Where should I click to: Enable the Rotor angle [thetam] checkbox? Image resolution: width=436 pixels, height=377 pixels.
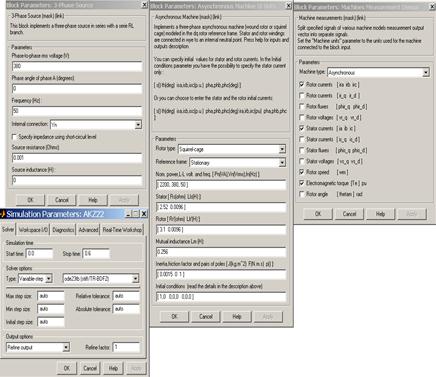coord(302,194)
